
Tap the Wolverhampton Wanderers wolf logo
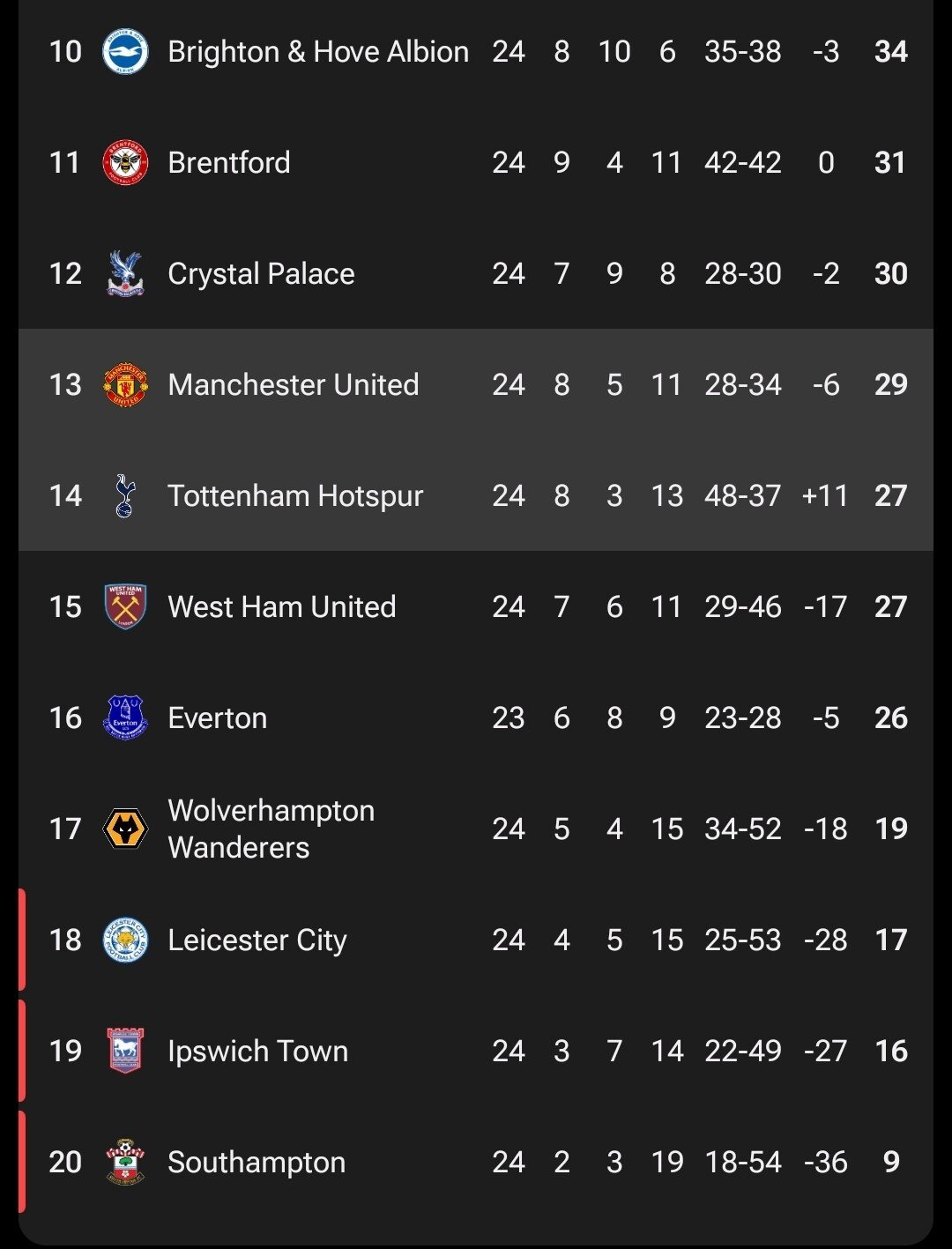click(x=125, y=829)
